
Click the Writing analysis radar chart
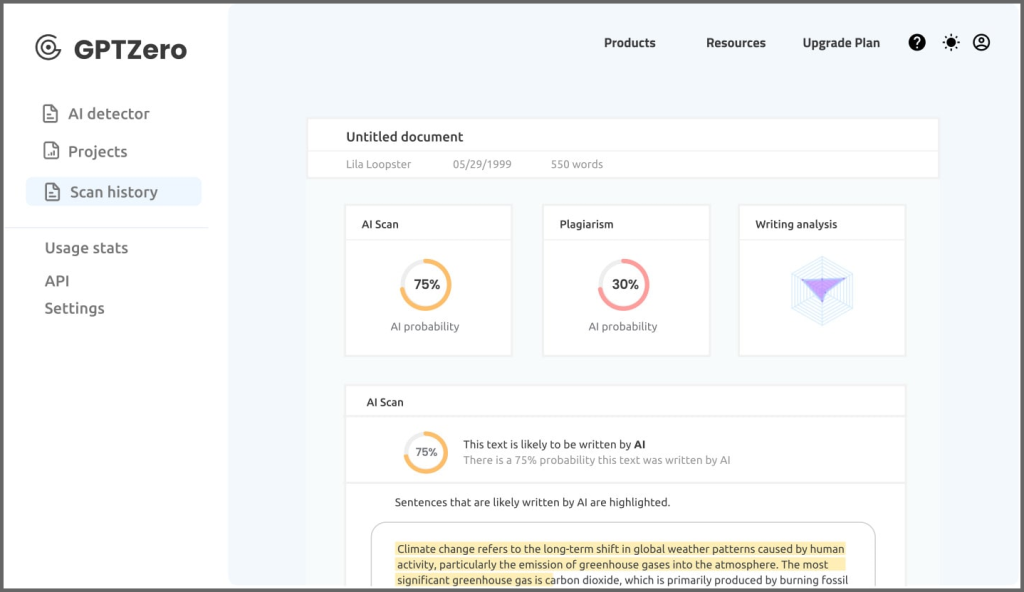pyautogui.click(x=822, y=291)
